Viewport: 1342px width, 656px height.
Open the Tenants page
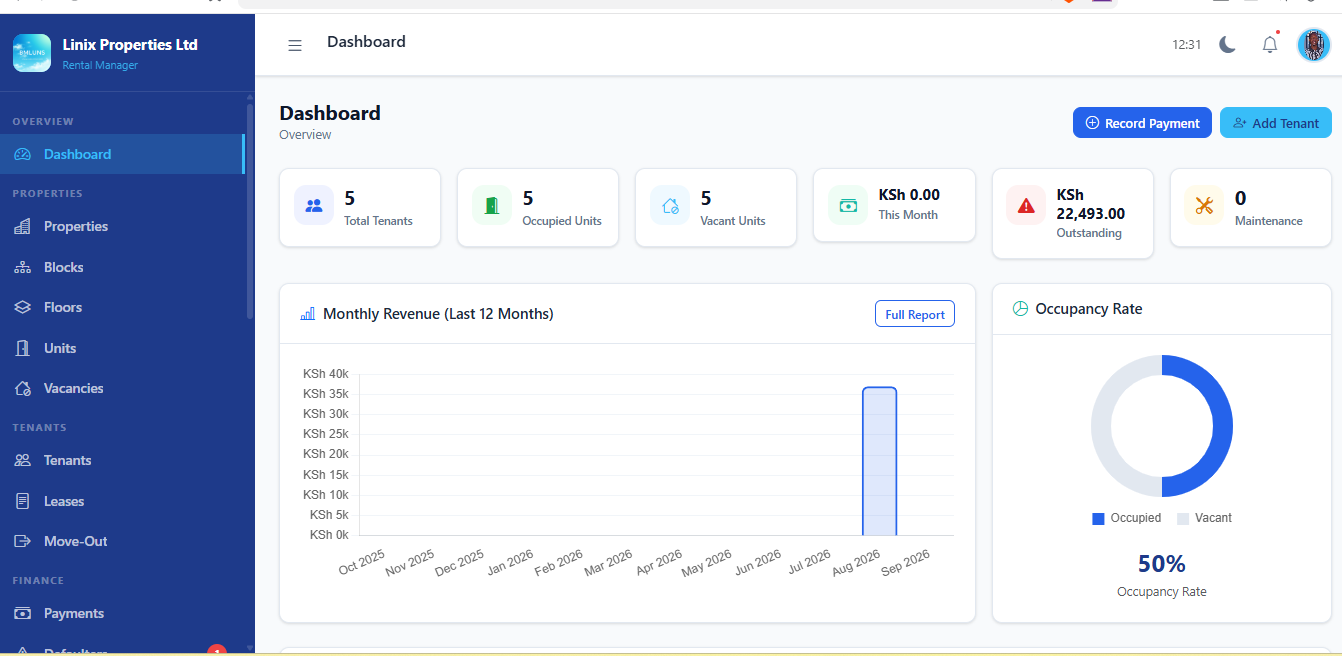tap(122, 460)
